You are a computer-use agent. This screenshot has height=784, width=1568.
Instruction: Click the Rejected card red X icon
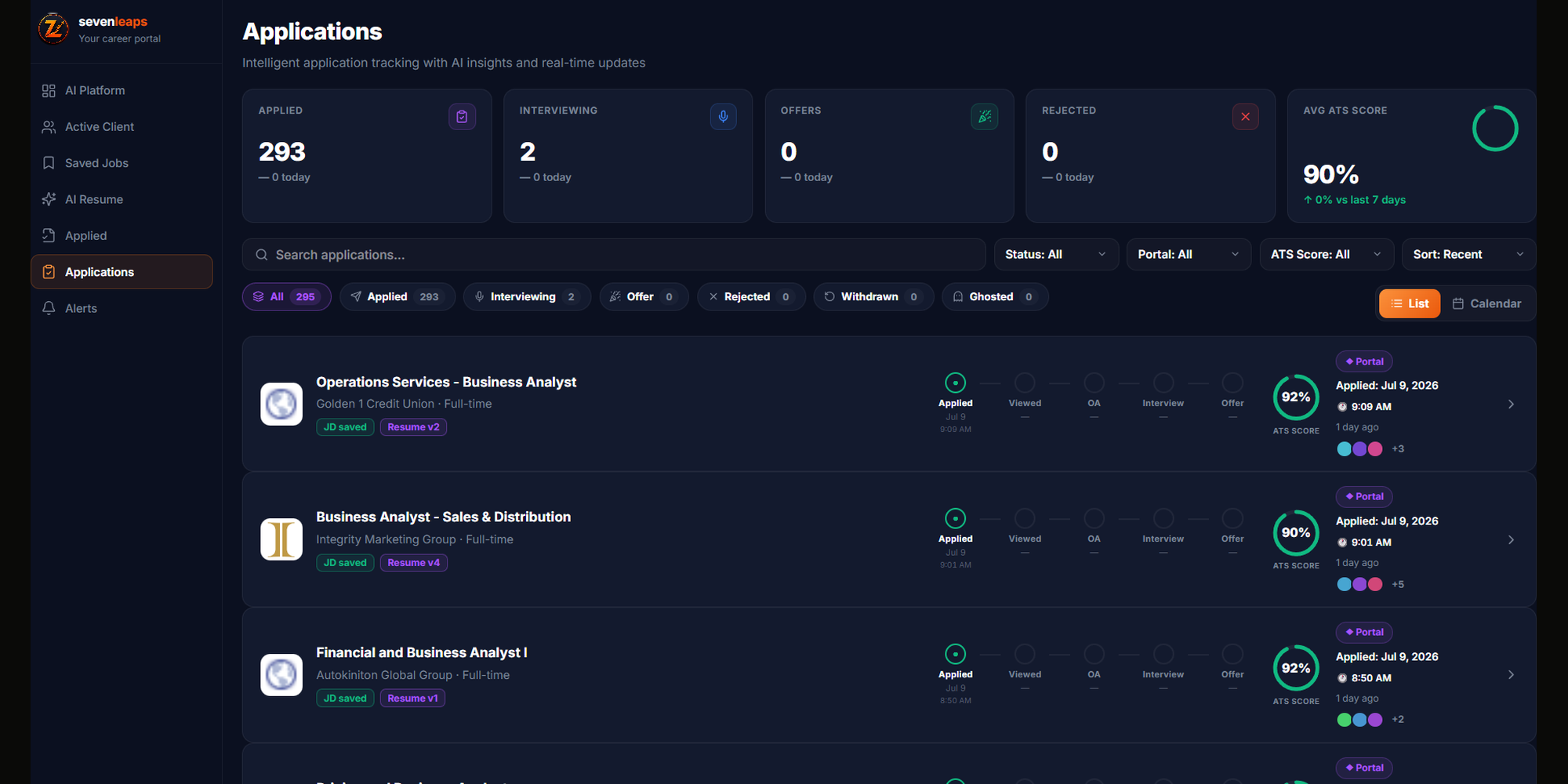pos(1245,117)
